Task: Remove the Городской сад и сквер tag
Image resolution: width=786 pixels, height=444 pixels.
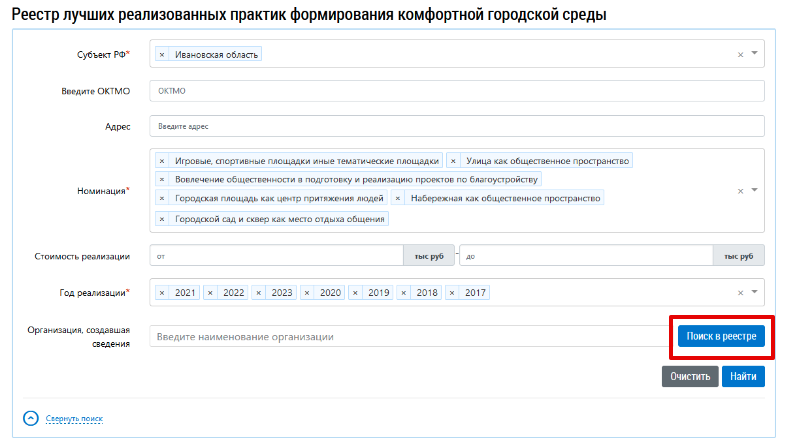Action: click(162, 218)
